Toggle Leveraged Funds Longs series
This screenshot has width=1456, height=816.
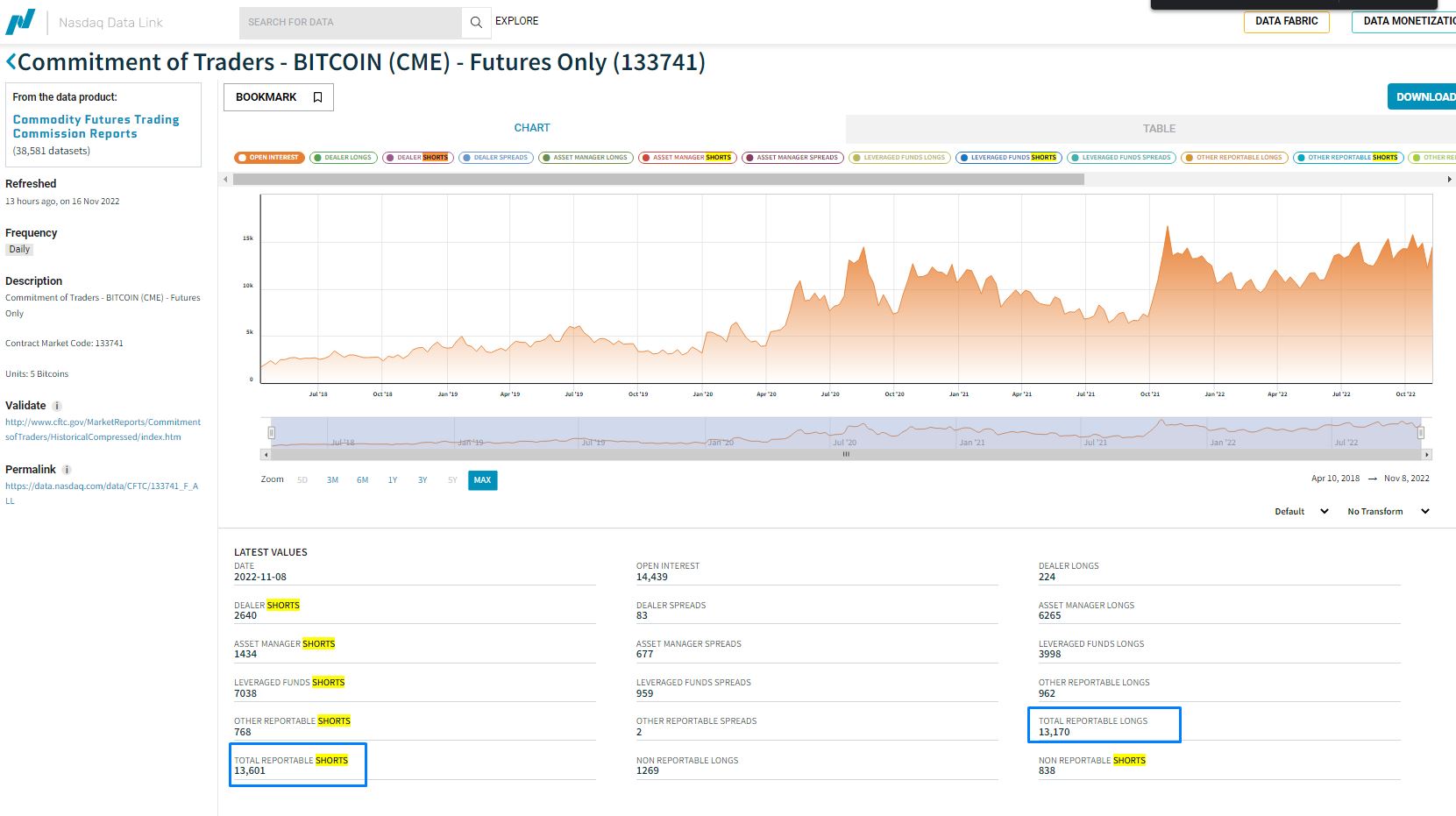899,158
